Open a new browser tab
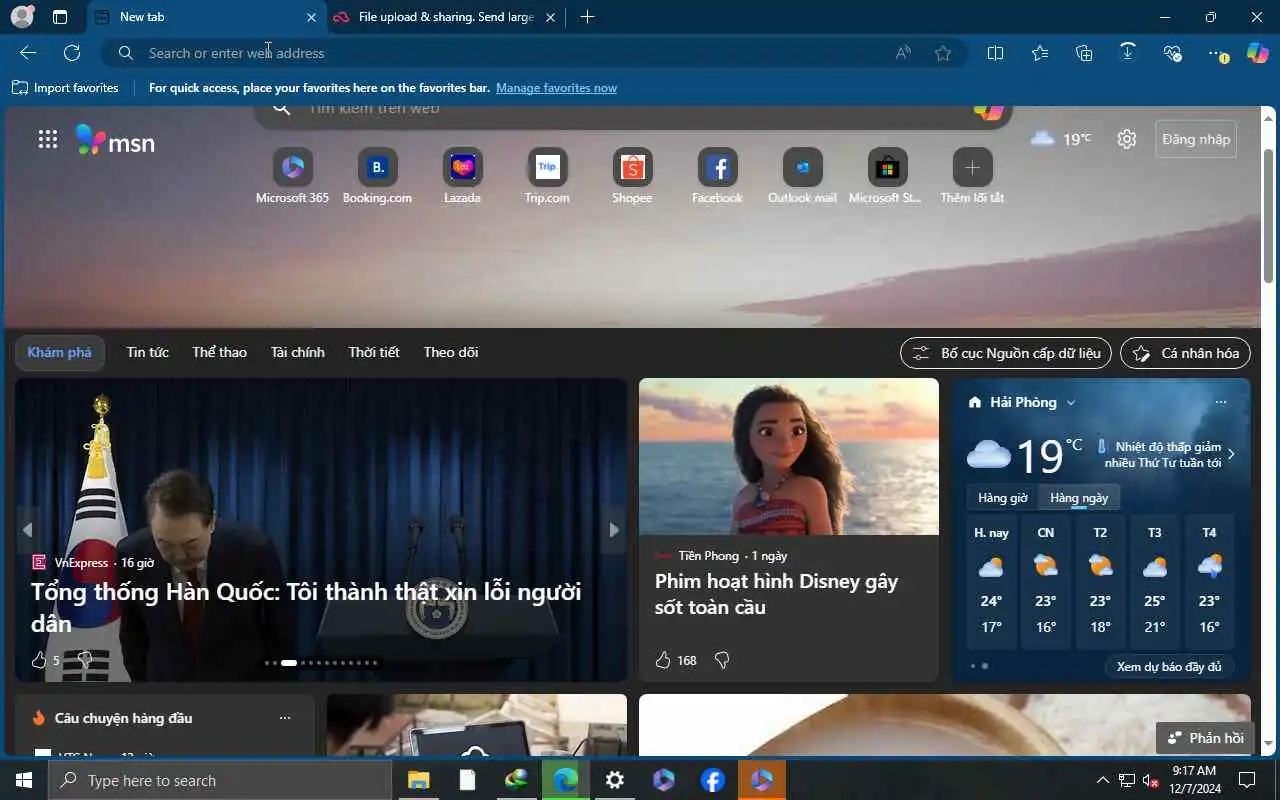The width and height of the screenshot is (1280, 800). point(587,17)
